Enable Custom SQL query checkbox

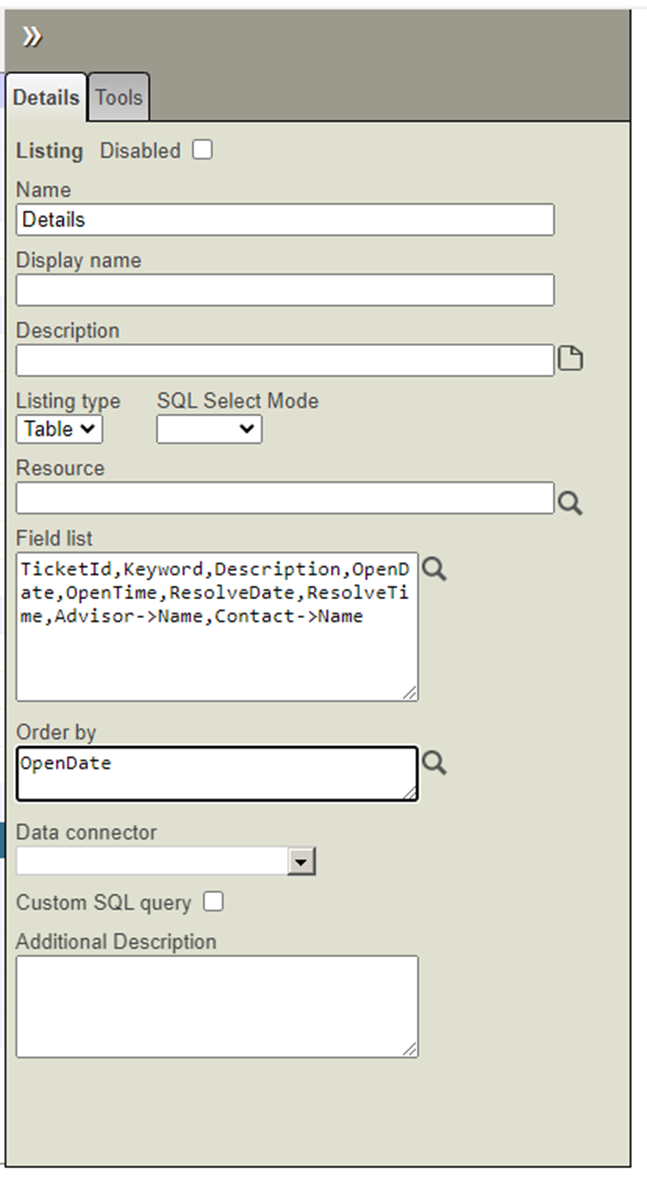tap(213, 902)
